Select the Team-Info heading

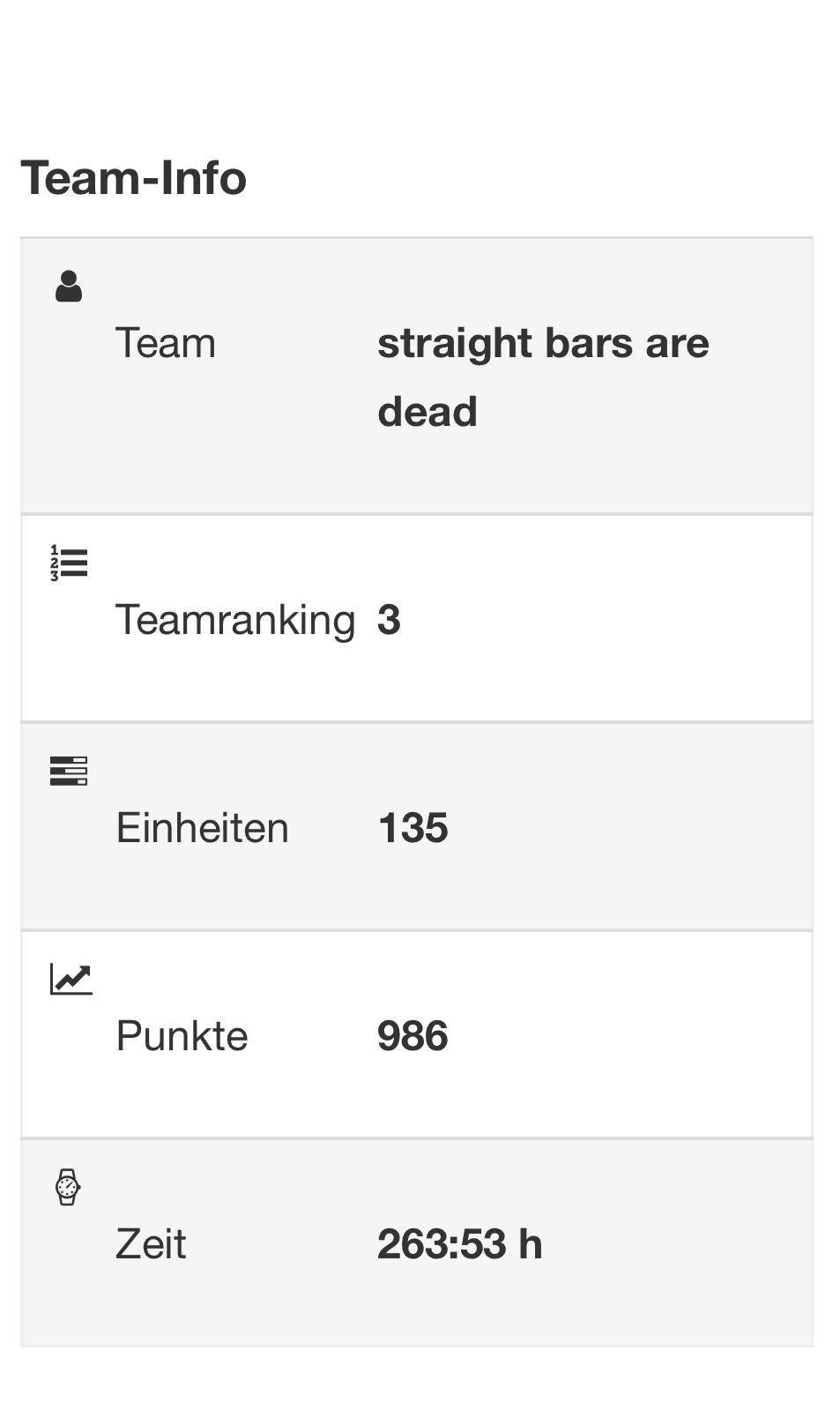point(134,177)
